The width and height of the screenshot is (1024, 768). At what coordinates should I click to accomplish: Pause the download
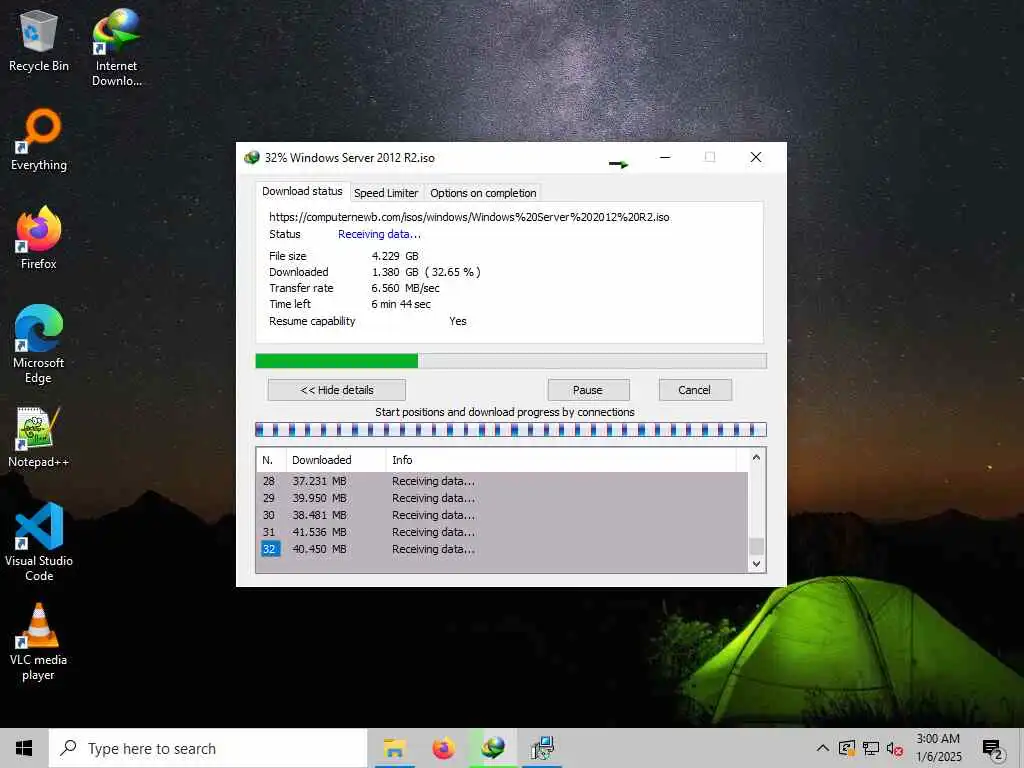(x=588, y=390)
